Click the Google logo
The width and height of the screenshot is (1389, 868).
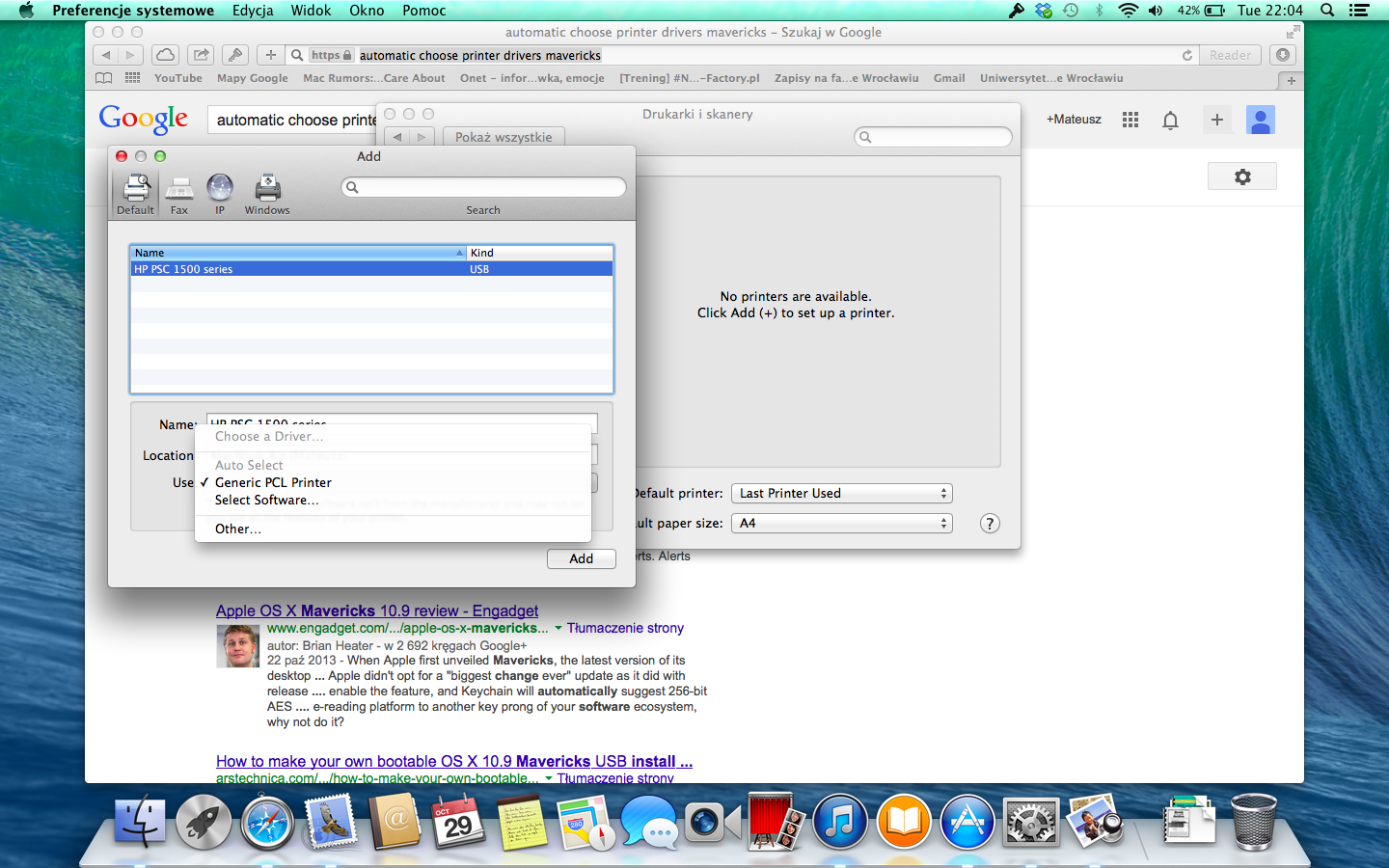pyautogui.click(x=144, y=119)
